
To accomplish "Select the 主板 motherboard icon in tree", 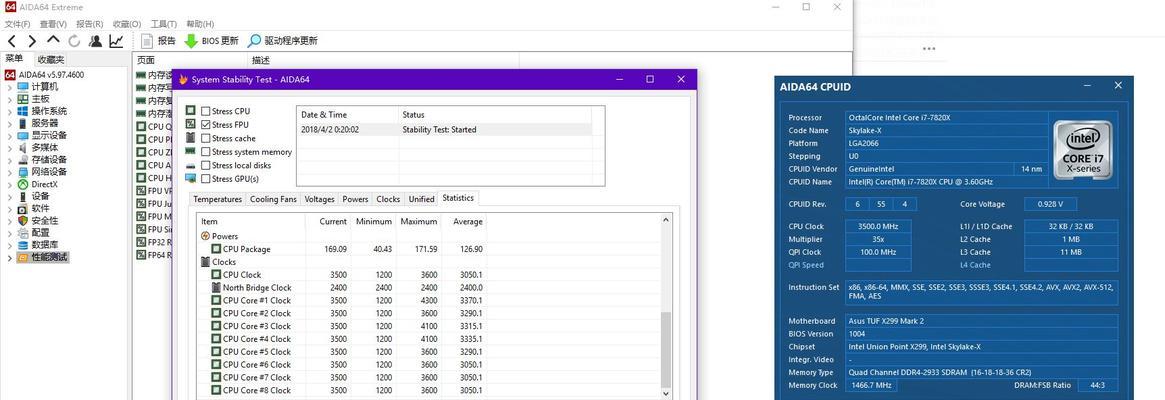I will [22, 99].
